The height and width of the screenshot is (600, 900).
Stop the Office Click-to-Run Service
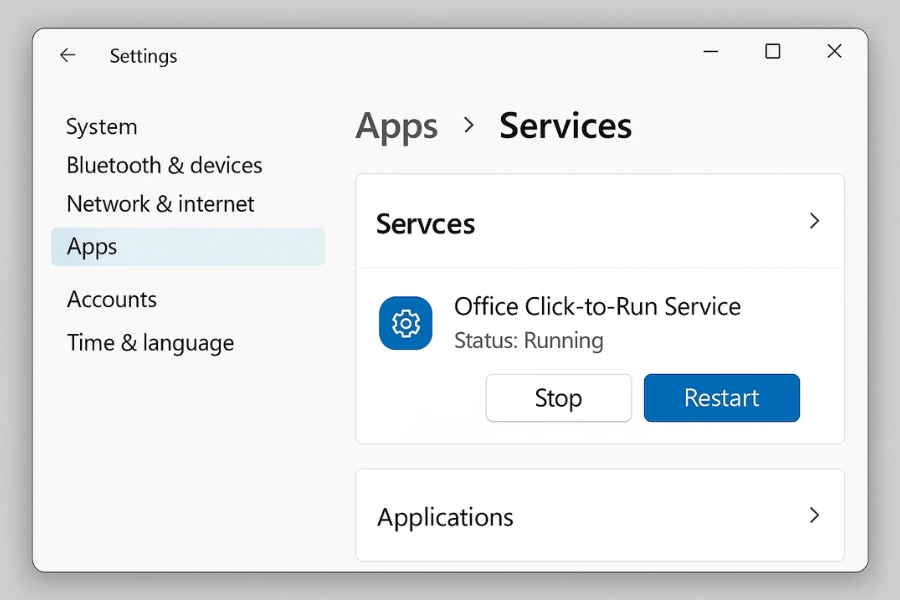(x=558, y=397)
